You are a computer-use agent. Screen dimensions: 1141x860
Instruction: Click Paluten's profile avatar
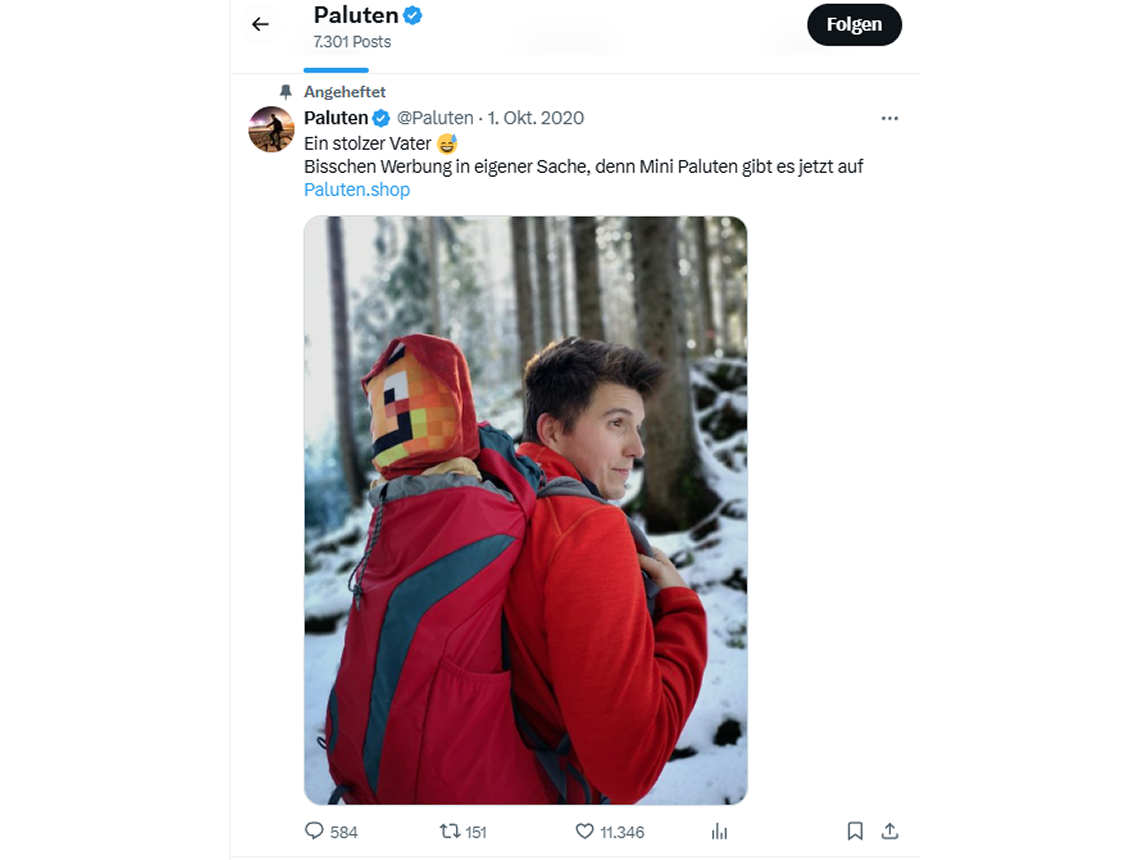(x=271, y=129)
